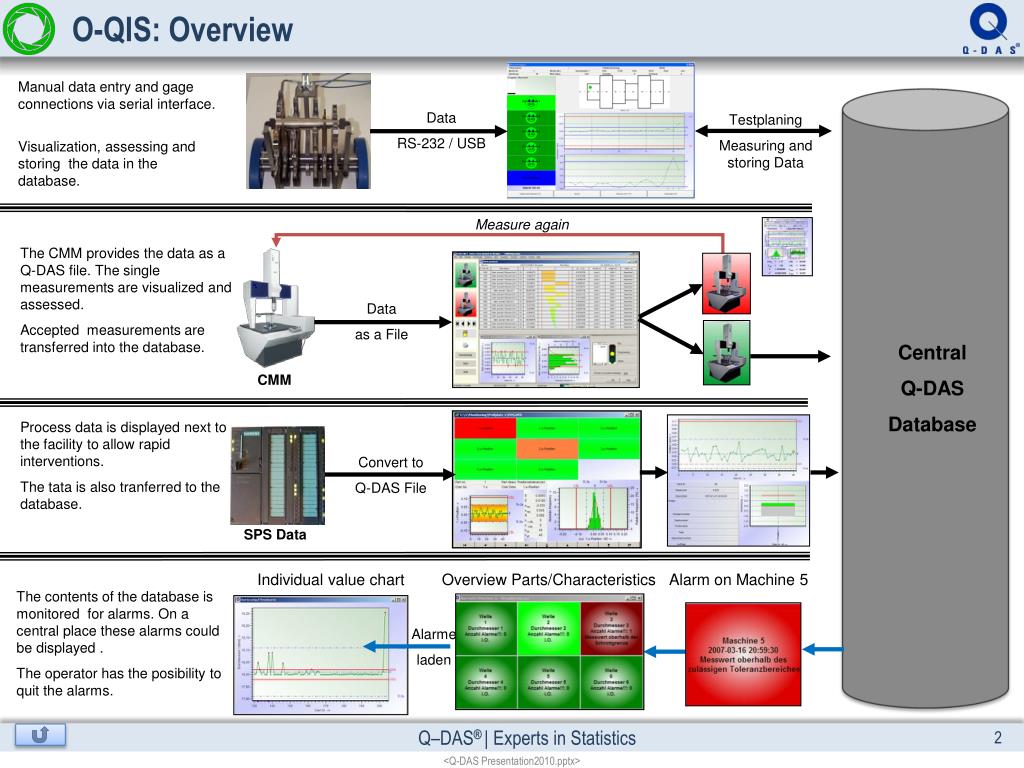Click the bright green Durchmesser 2 tile
Image resolution: width=1024 pixels, height=768 pixels.
[x=549, y=628]
